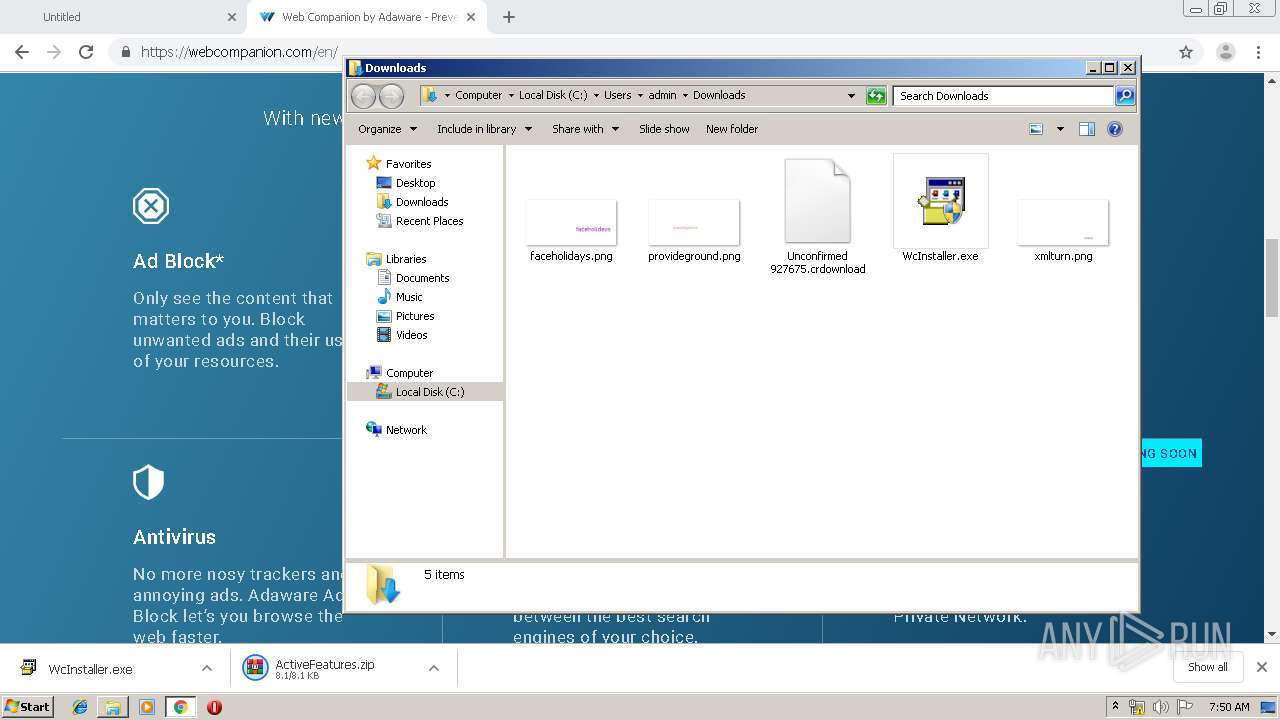Select the xmlturn.png thumbnail
Viewport: 1280px width, 720px height.
pyautogui.click(x=1063, y=222)
